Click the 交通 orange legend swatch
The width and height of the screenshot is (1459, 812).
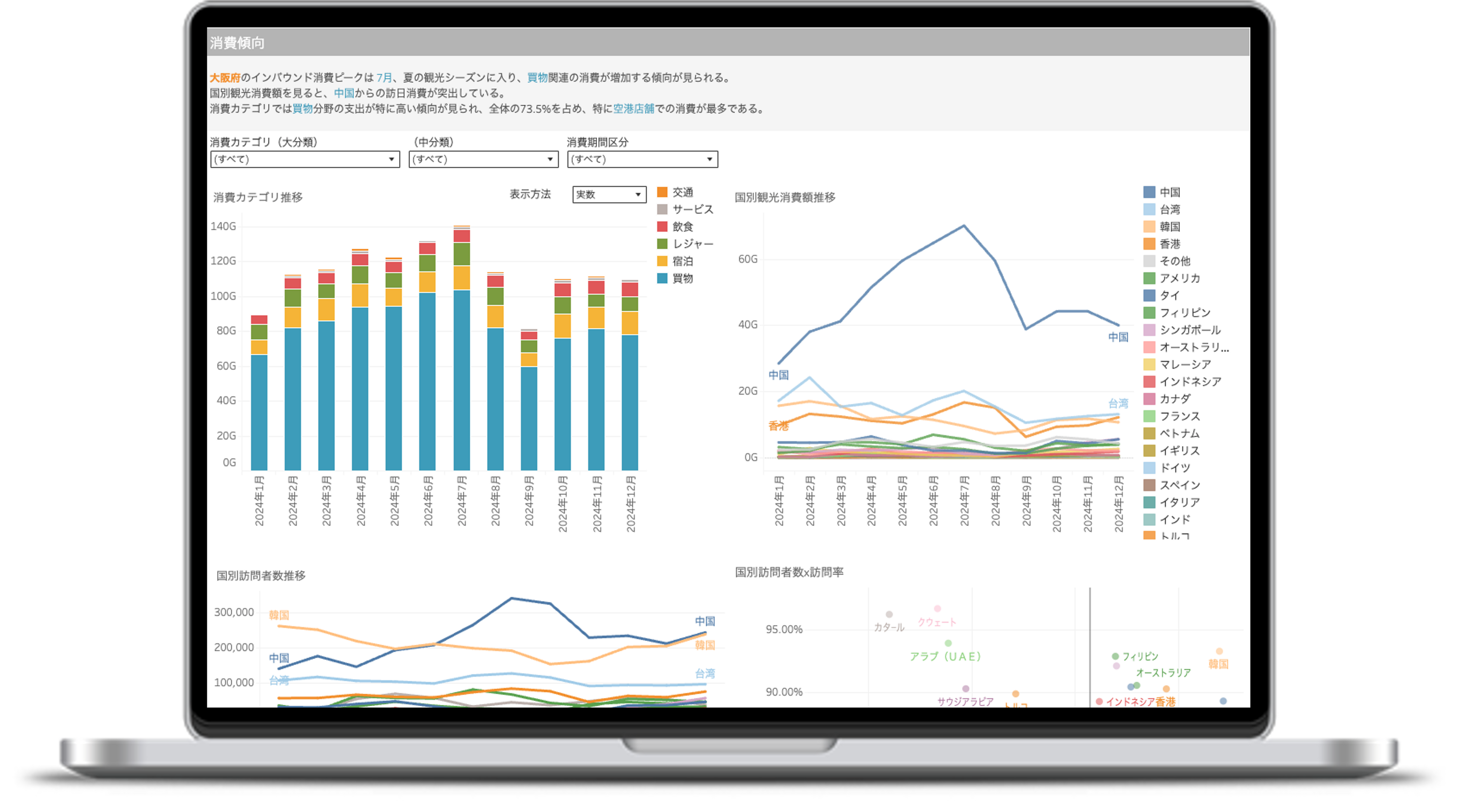tap(661, 192)
